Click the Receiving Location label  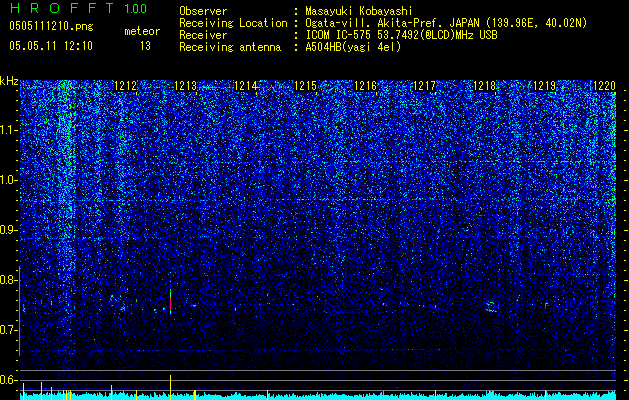click(x=233, y=23)
